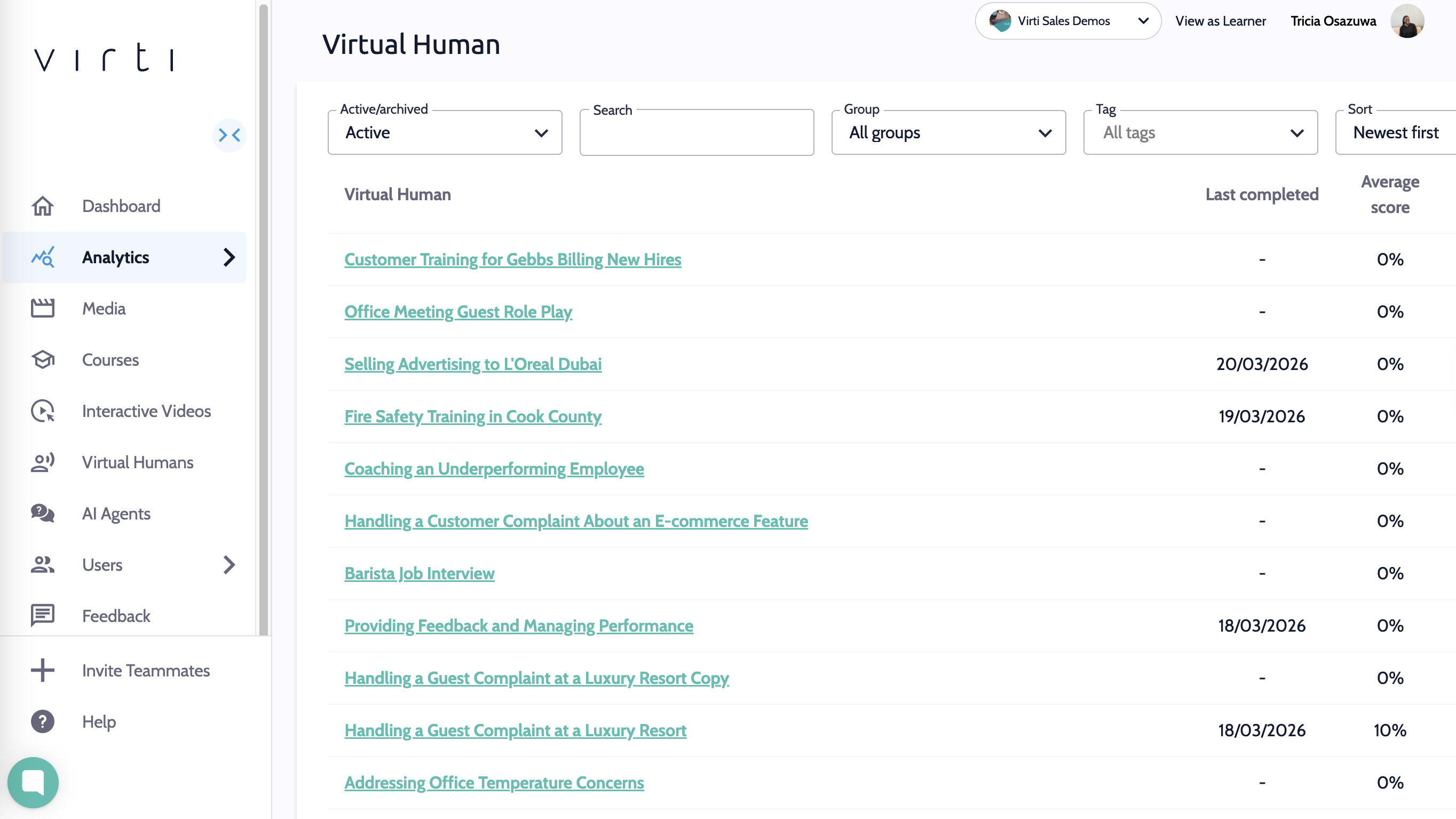Open the All tags dropdown
1456x819 pixels.
point(1200,133)
